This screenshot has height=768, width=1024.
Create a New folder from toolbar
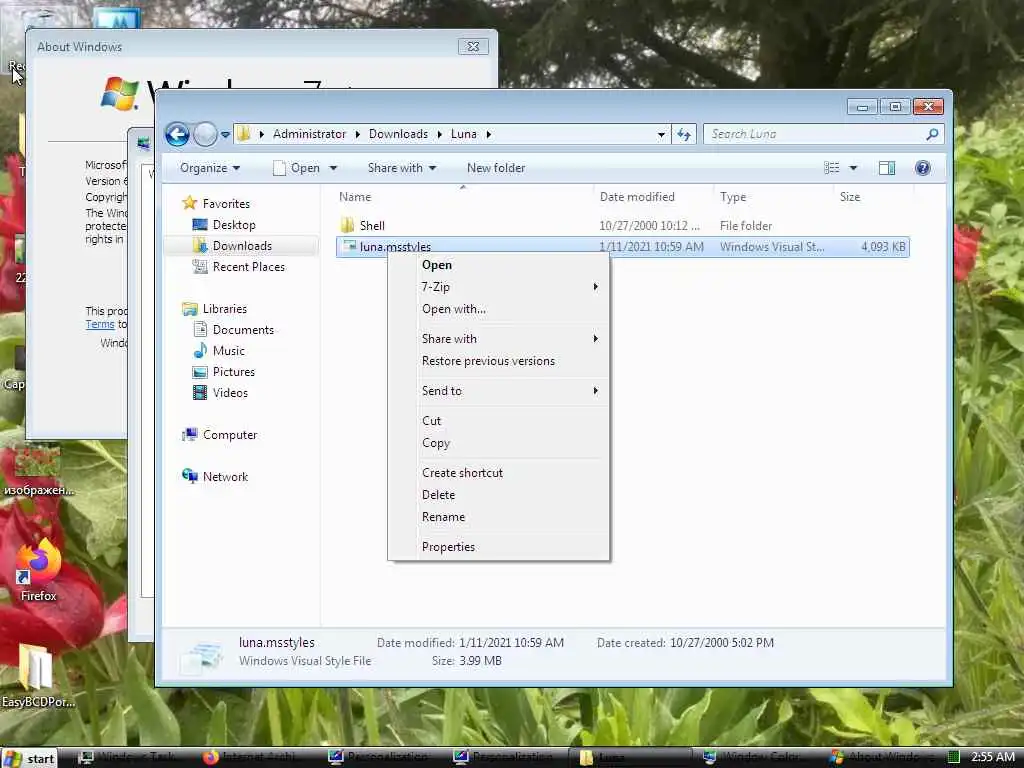click(x=496, y=168)
